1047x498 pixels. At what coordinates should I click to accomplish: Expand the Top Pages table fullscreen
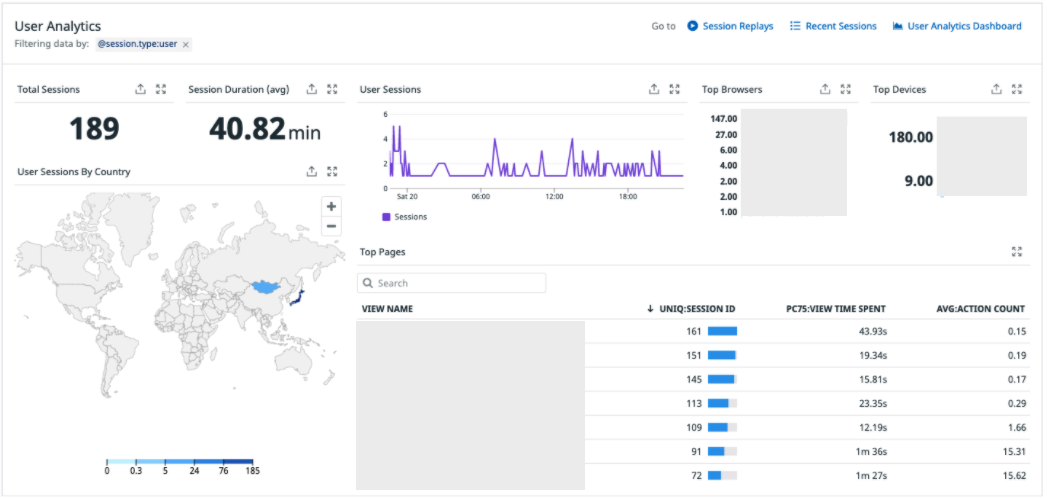(x=1016, y=252)
